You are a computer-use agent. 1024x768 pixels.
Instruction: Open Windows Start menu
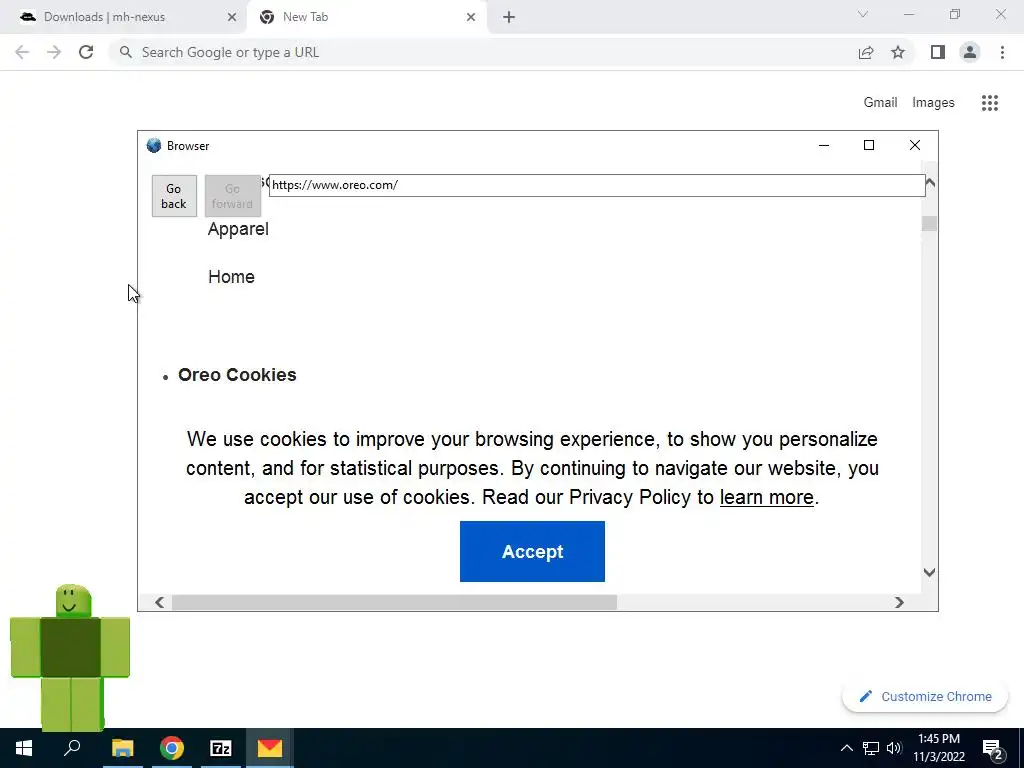click(24, 748)
